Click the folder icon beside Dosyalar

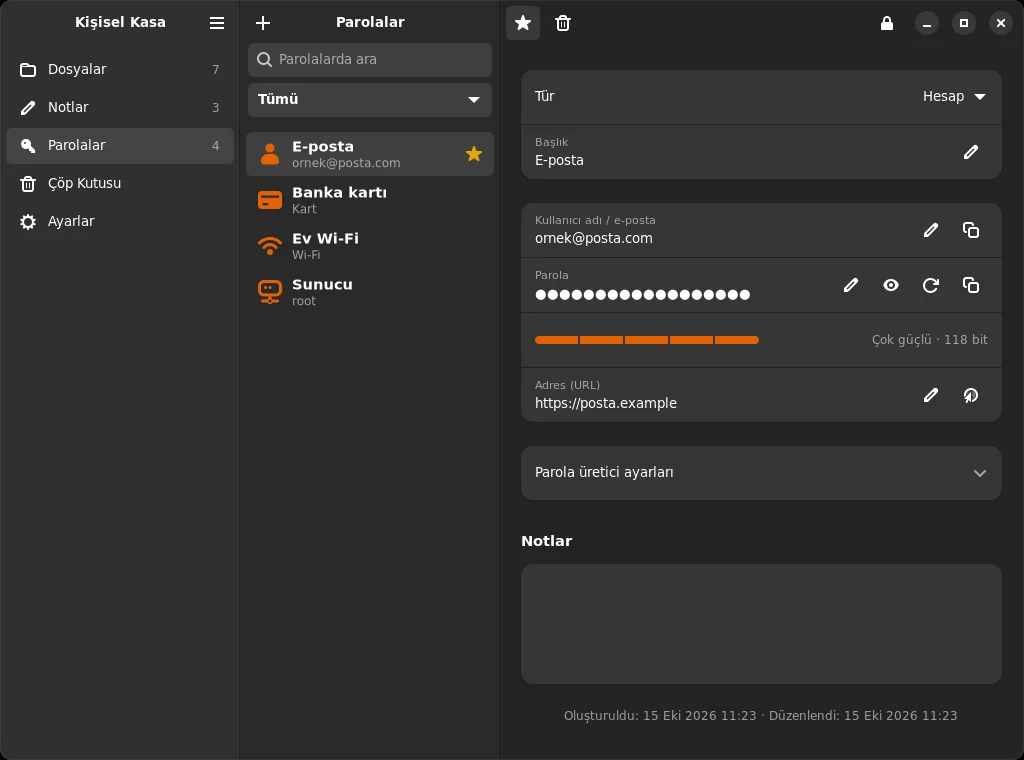(27, 69)
